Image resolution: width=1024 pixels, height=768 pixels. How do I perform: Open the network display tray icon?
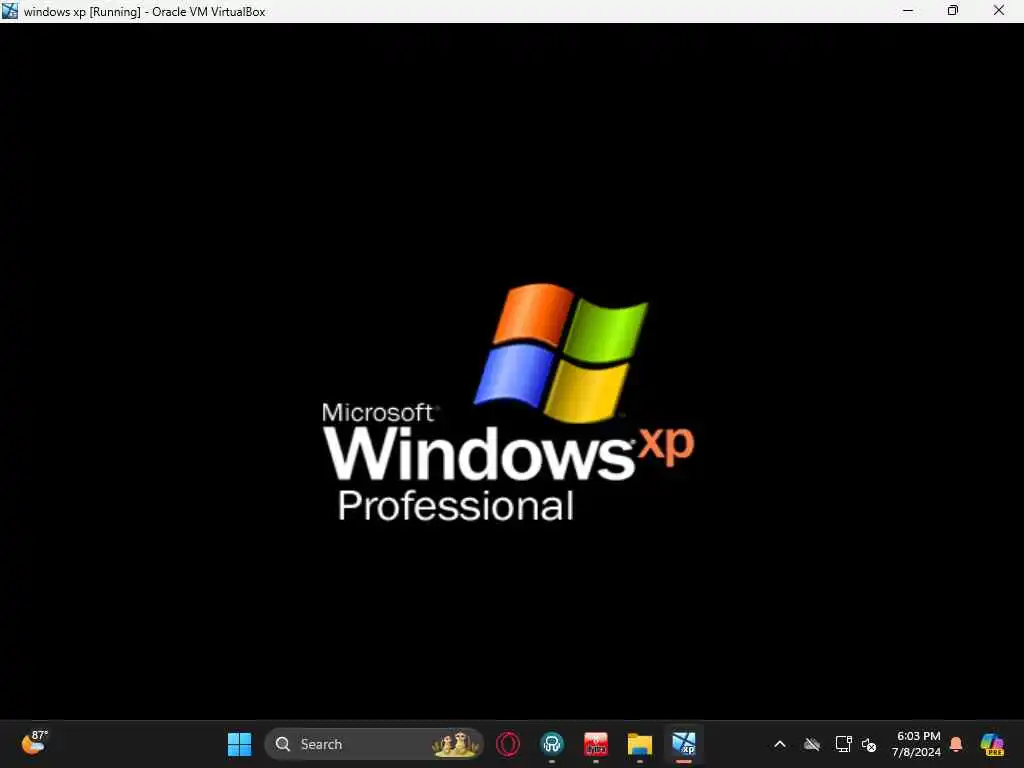(843, 744)
